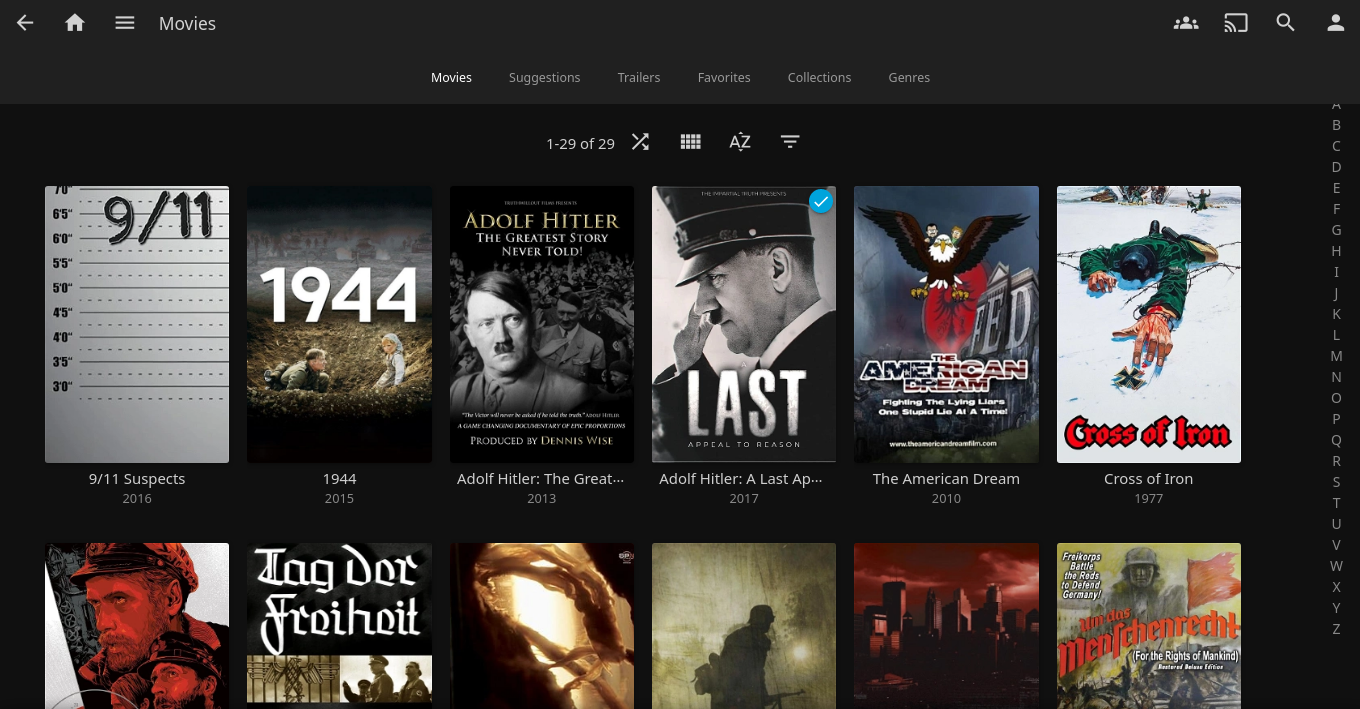Jump to letter Z in alphabet picker
1360x709 pixels.
[x=1336, y=629]
